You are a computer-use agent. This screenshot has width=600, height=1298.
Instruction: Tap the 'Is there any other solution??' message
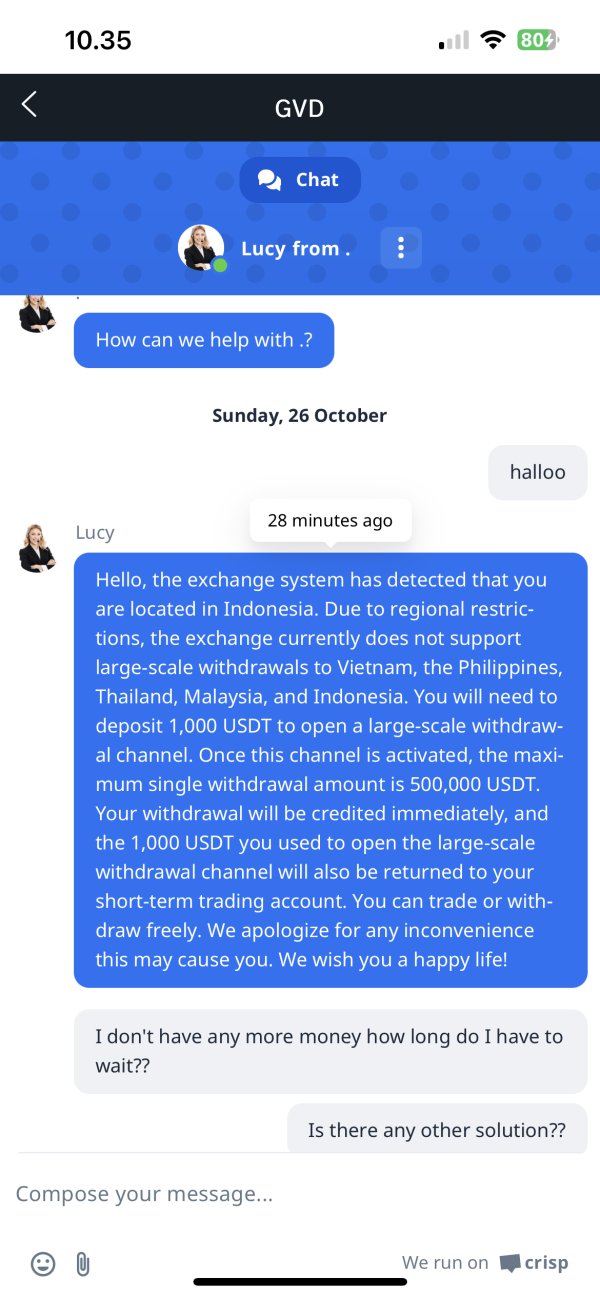click(x=437, y=1130)
